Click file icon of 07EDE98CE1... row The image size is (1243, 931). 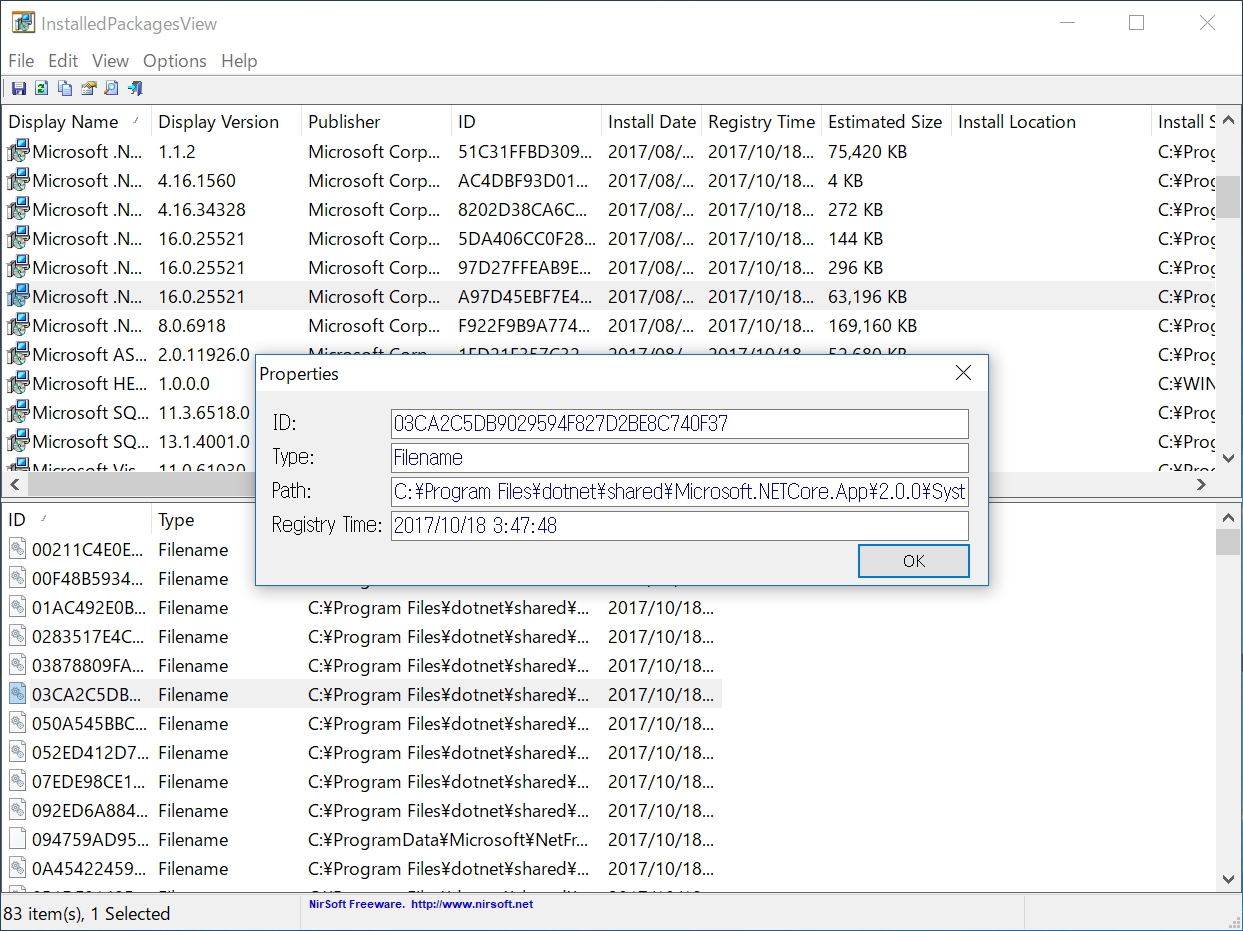point(18,781)
